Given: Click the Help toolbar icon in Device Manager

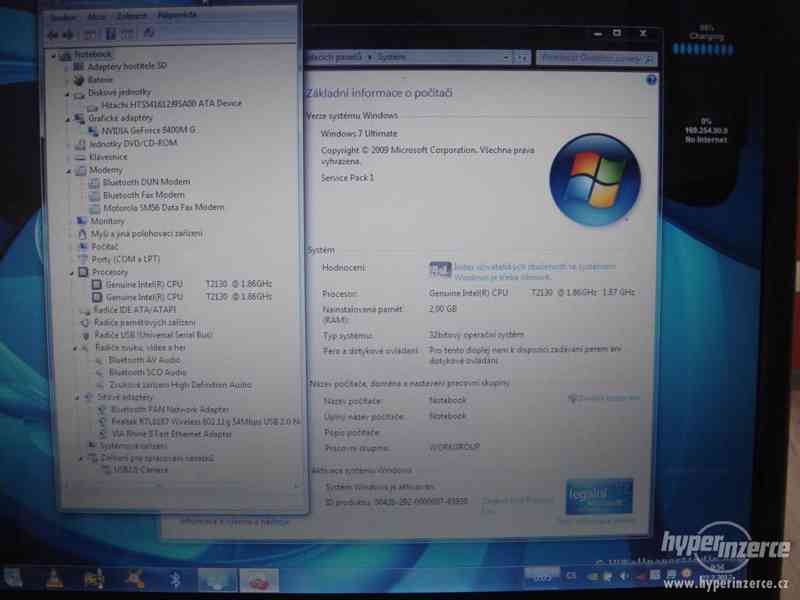Looking at the screenshot, I should click(110, 34).
